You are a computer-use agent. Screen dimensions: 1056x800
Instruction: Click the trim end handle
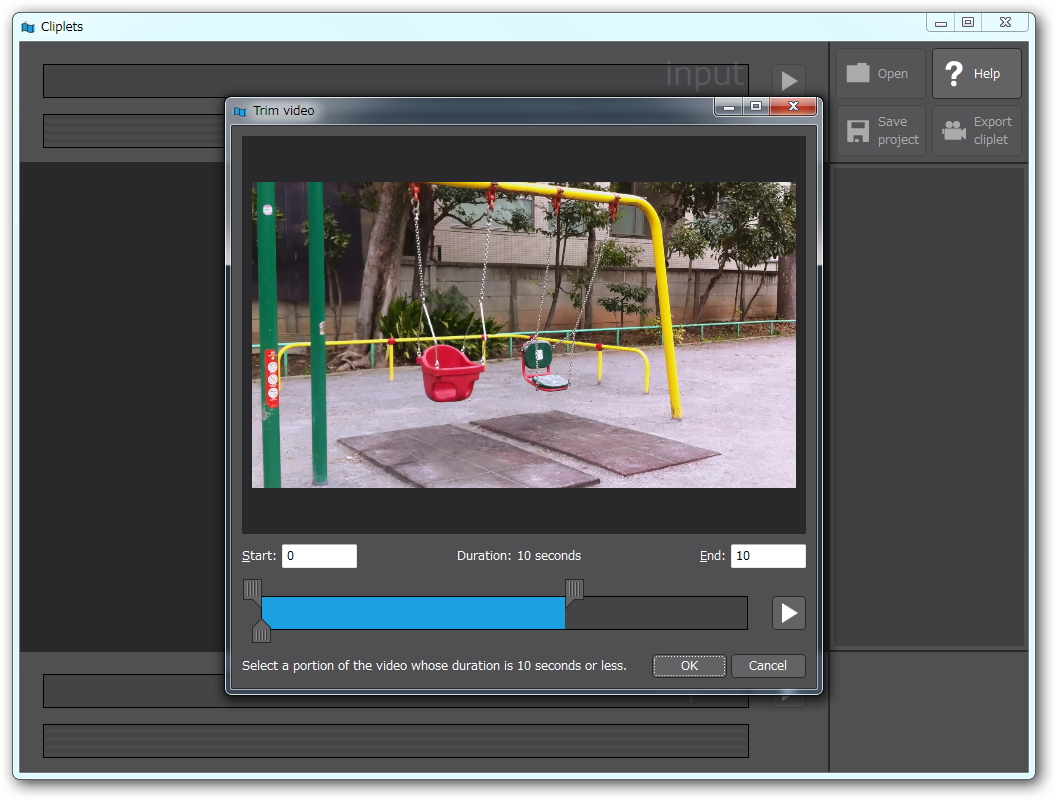(x=574, y=591)
